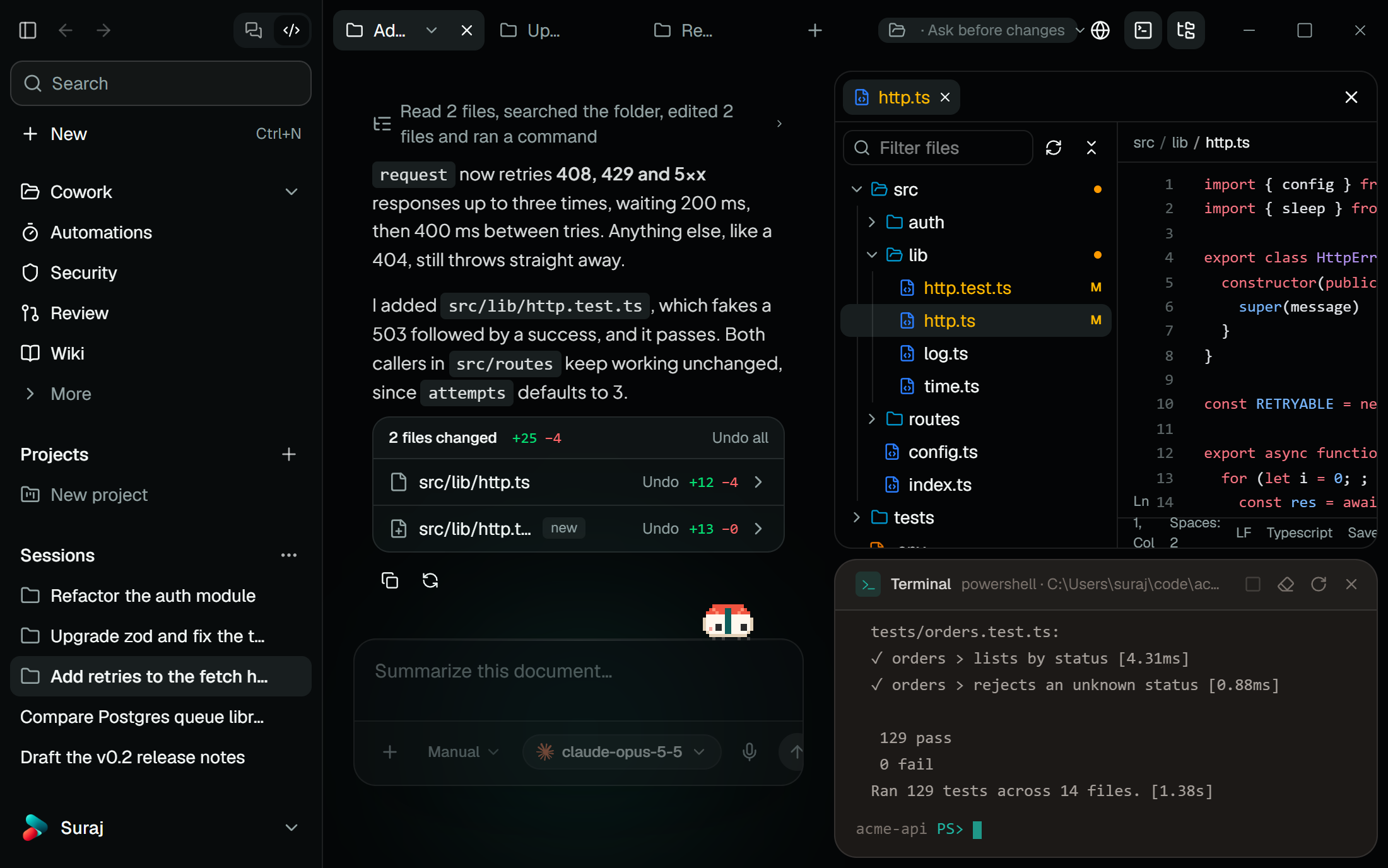Image resolution: width=1388 pixels, height=868 pixels.
Task: Expand the 'Read 2 files' activity summary
Action: click(x=578, y=124)
